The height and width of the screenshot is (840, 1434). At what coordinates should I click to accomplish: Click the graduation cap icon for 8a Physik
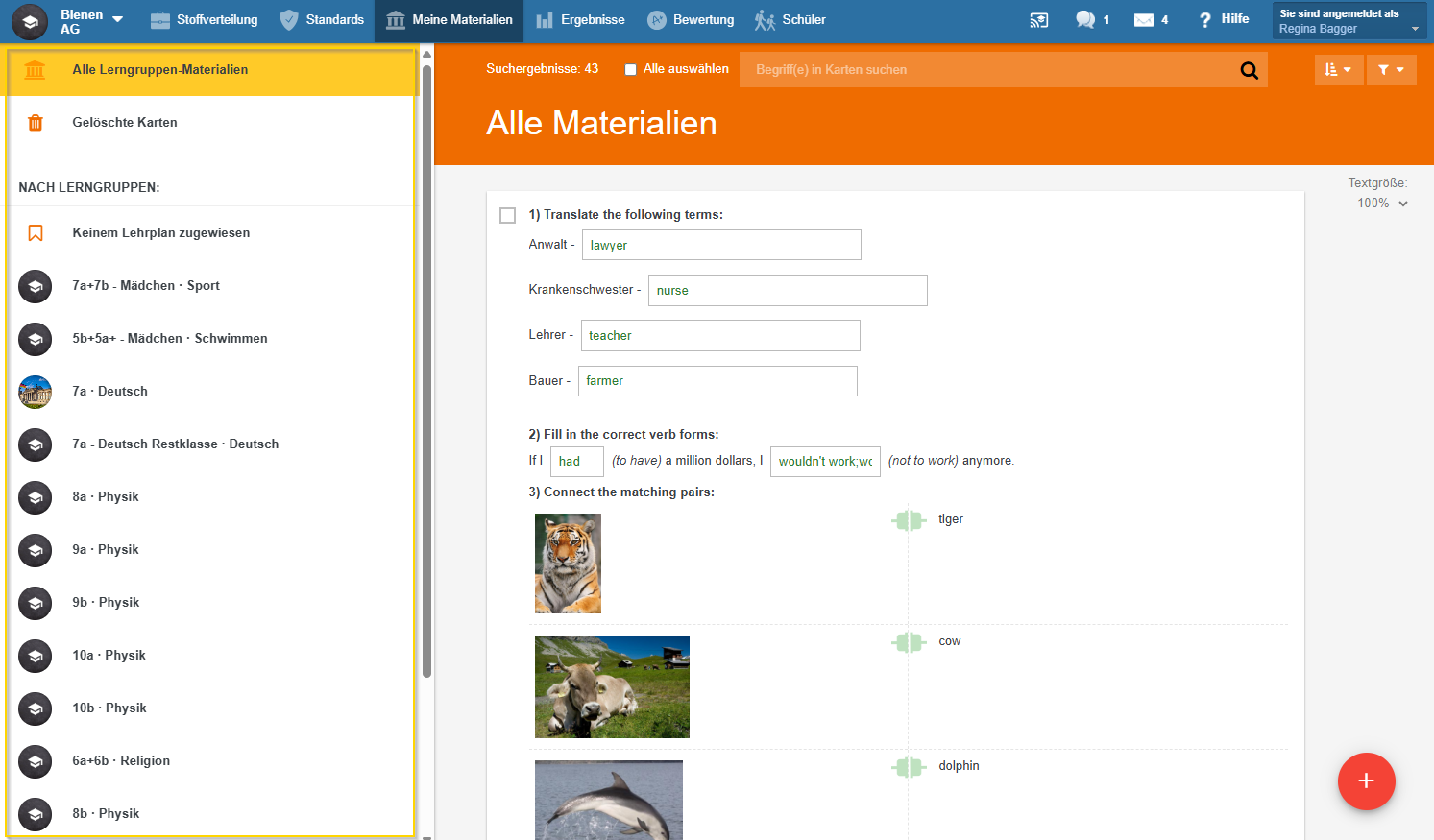point(36,497)
